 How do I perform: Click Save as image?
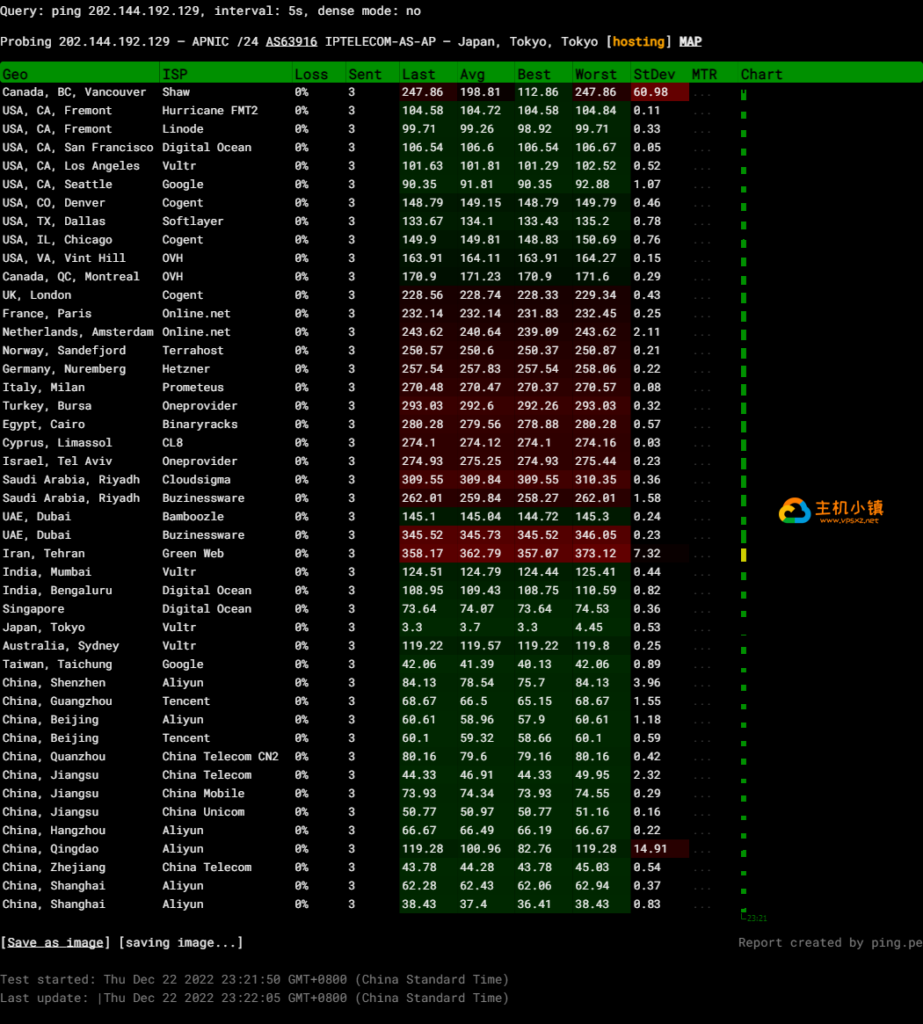tap(56, 942)
